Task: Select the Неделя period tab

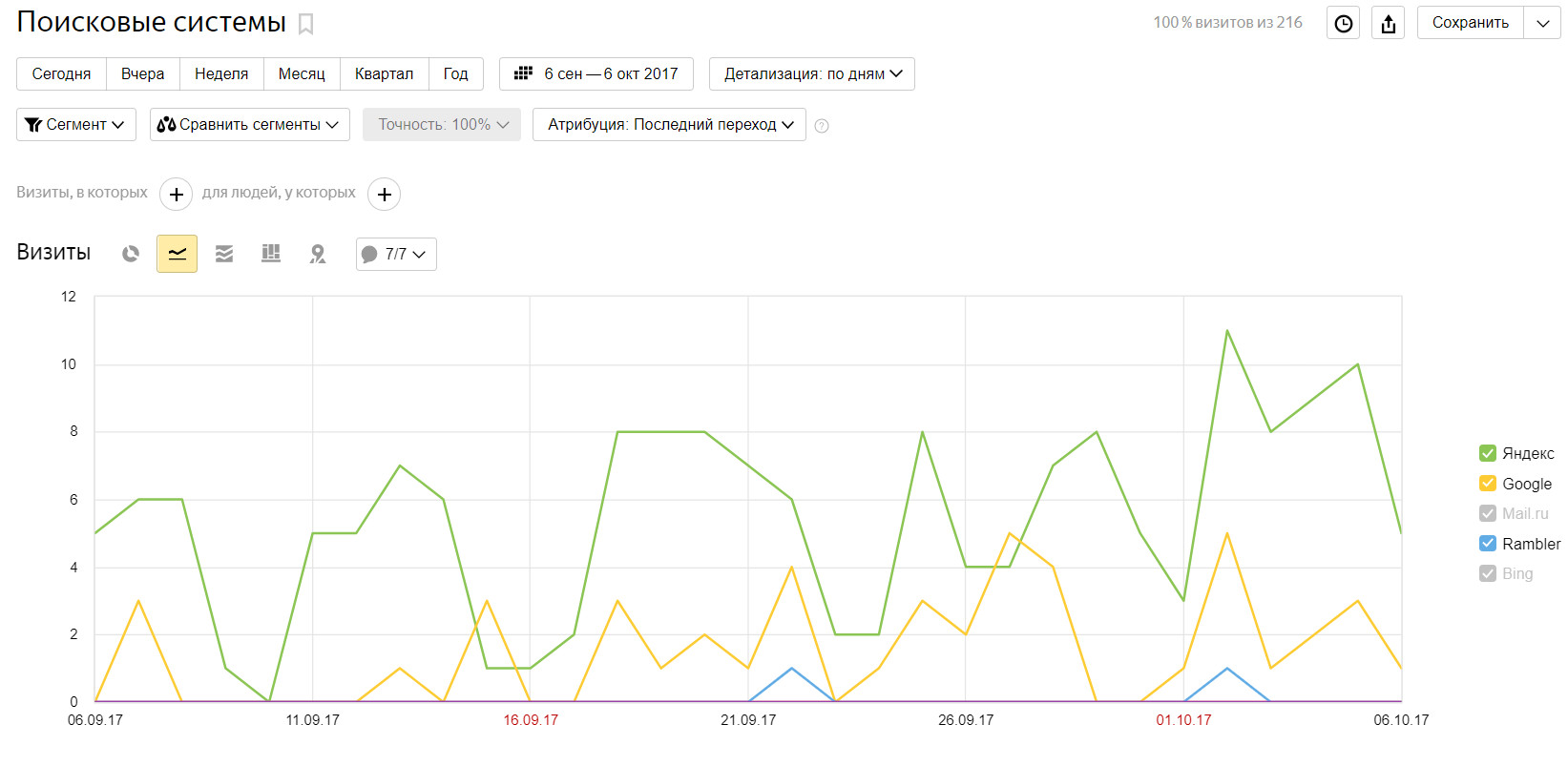Action: click(221, 73)
